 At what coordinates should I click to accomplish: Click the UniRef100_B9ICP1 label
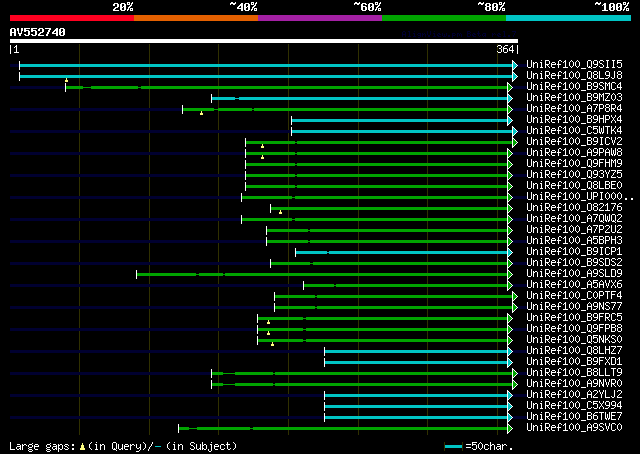click(574, 252)
